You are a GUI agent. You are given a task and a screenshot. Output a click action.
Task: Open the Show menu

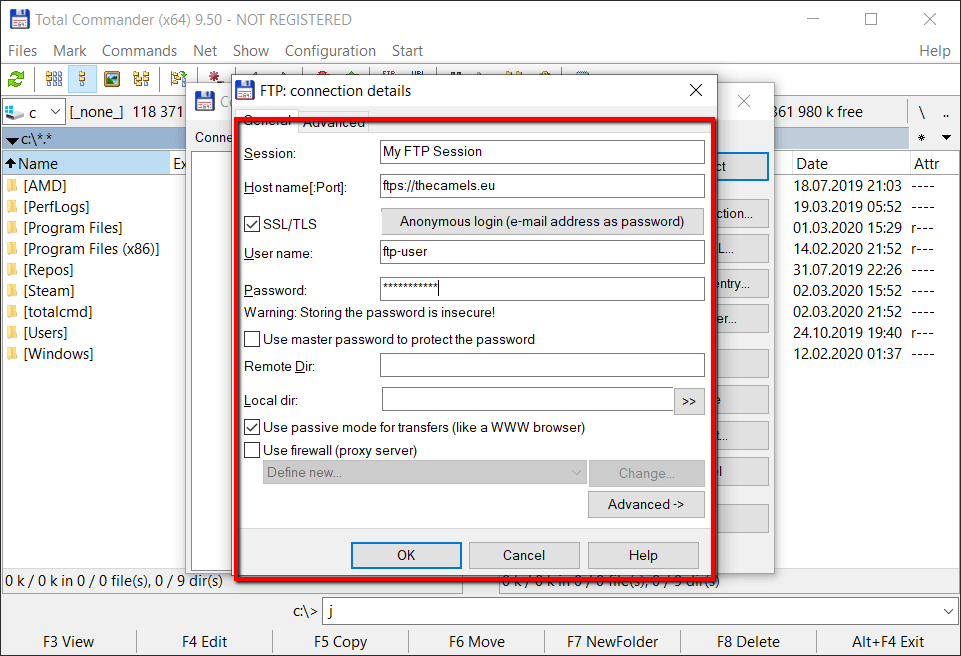click(x=251, y=51)
